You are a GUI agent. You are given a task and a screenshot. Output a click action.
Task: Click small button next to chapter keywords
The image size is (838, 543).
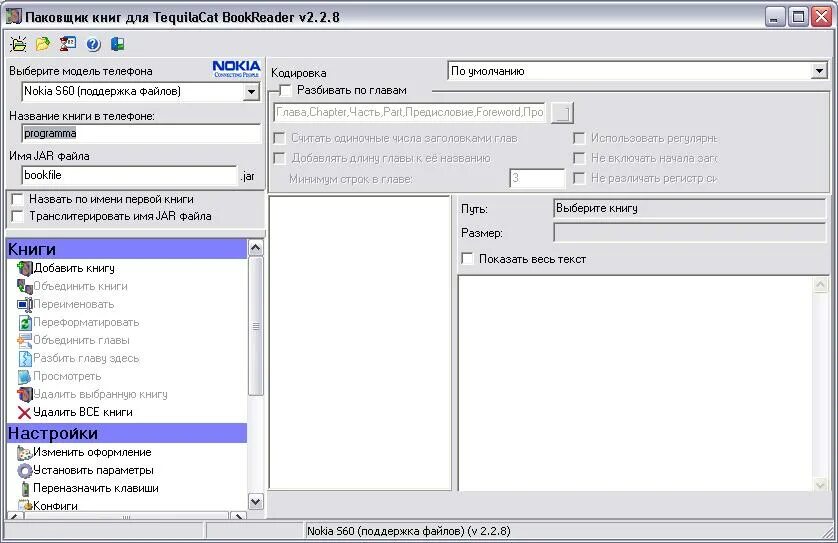tap(562, 113)
